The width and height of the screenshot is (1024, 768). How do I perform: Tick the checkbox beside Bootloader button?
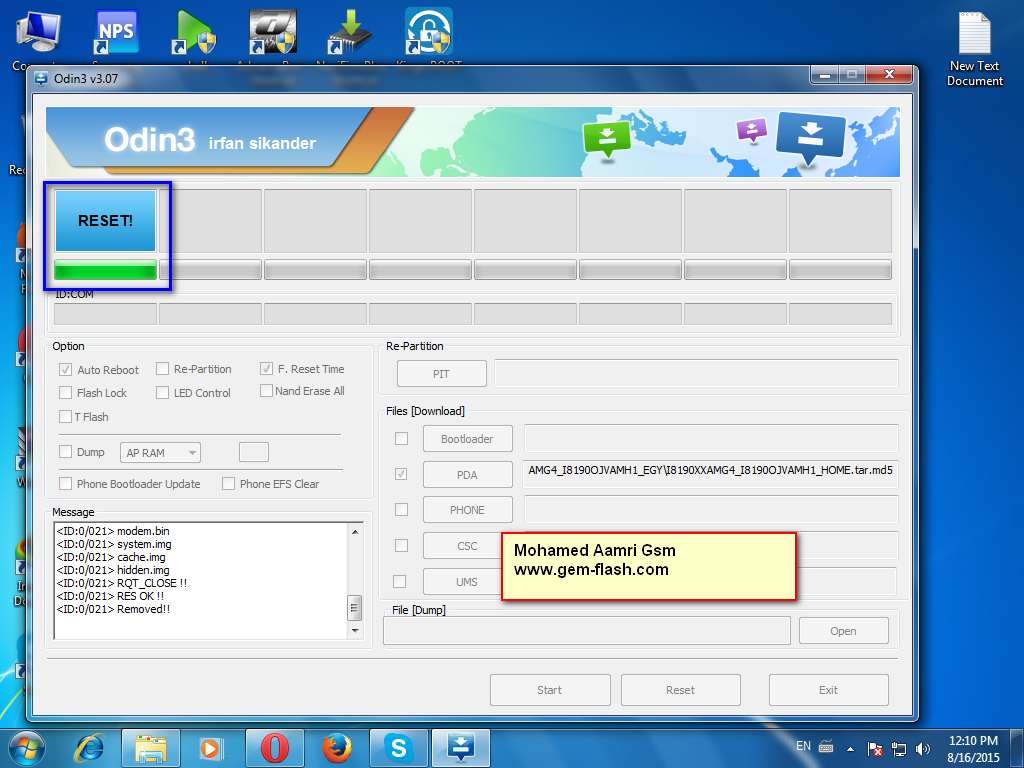coord(402,439)
